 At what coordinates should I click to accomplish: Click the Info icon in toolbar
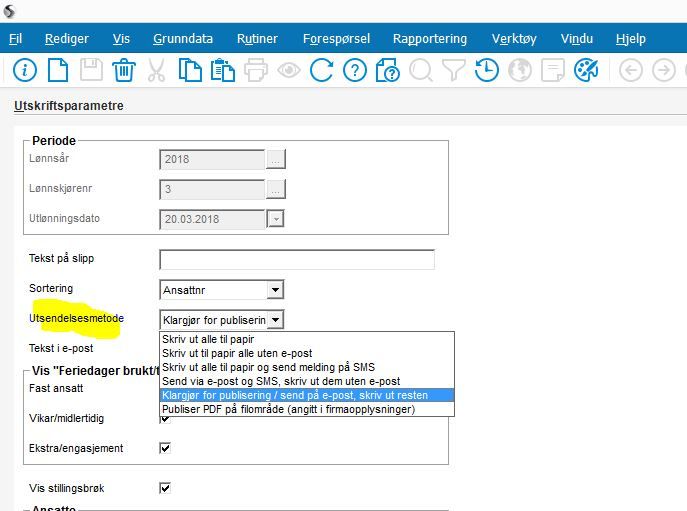(25, 70)
